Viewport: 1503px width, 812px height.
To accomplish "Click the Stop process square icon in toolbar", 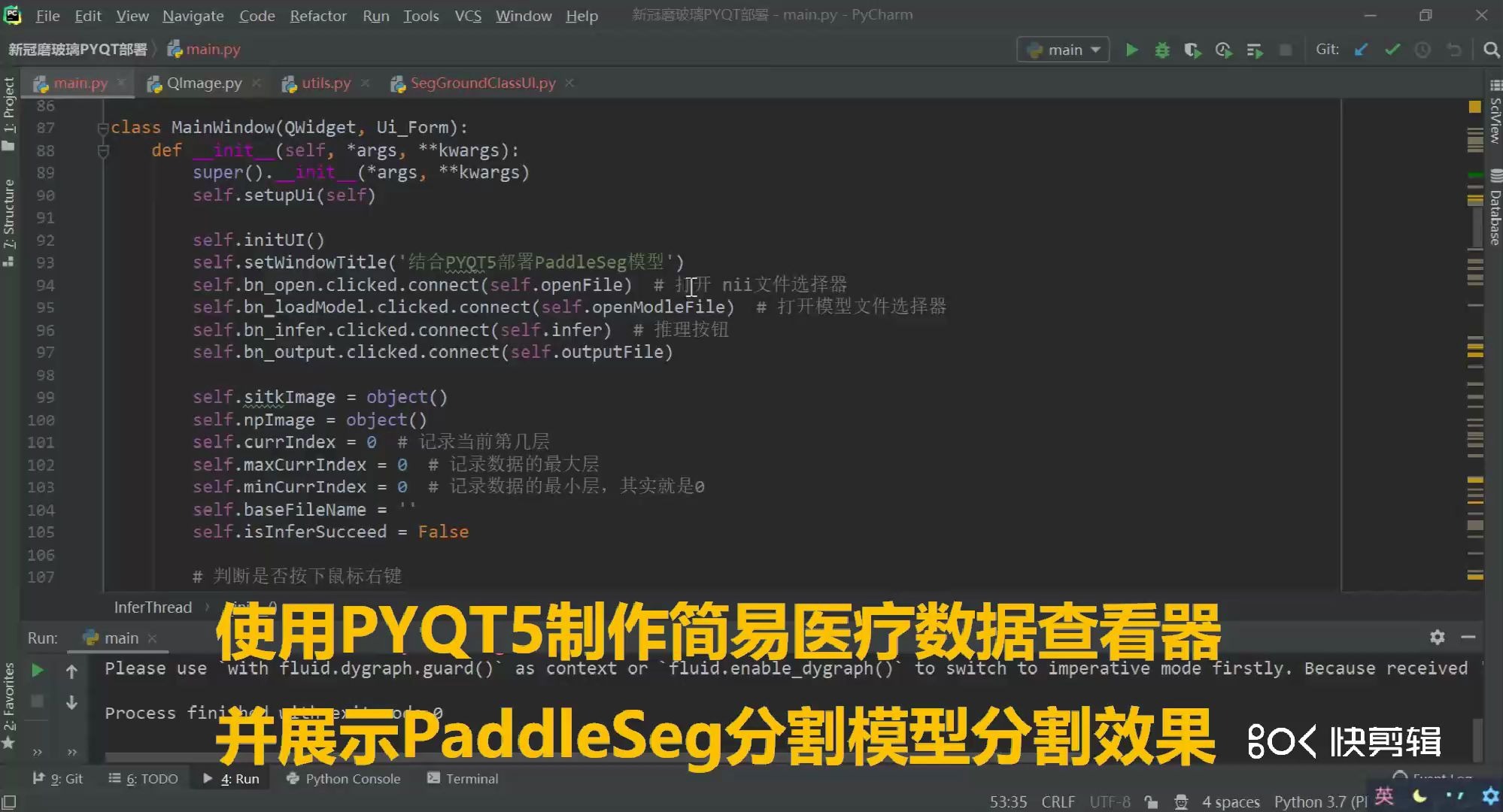I will [x=1286, y=50].
